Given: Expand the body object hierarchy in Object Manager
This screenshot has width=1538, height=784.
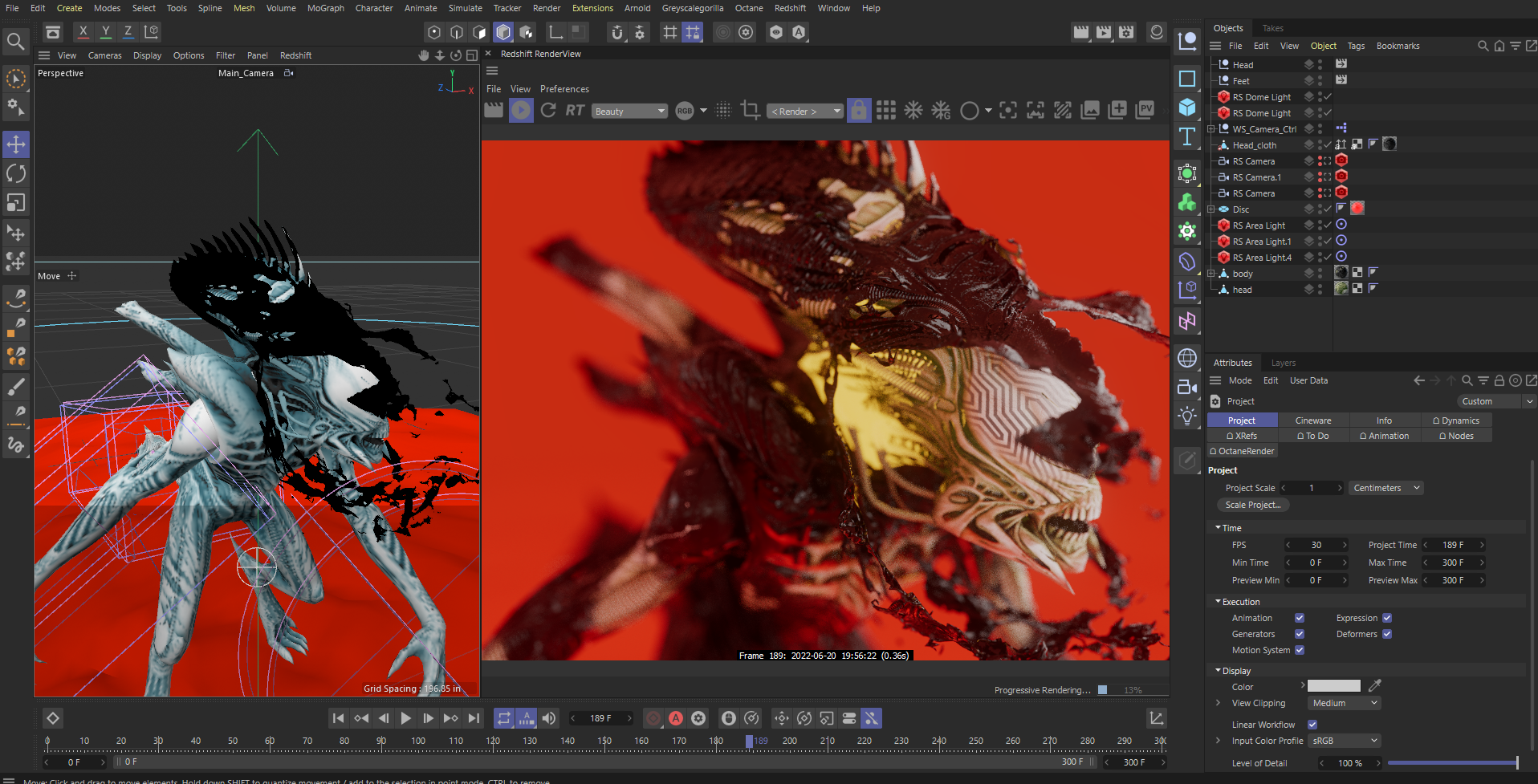Looking at the screenshot, I should click(1210, 273).
